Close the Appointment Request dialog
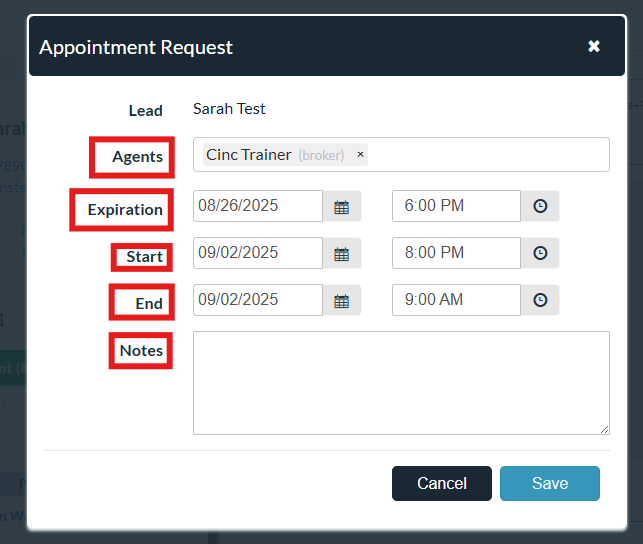 tap(594, 46)
